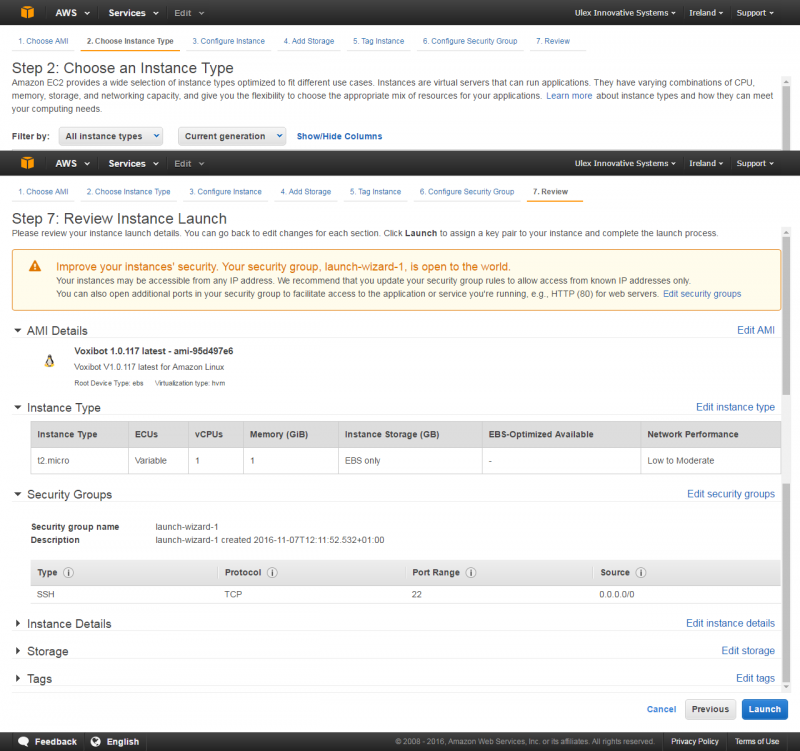Click Edit security groups link beside Security Groups heading
Viewport: 800px width, 751px height.
coord(731,493)
